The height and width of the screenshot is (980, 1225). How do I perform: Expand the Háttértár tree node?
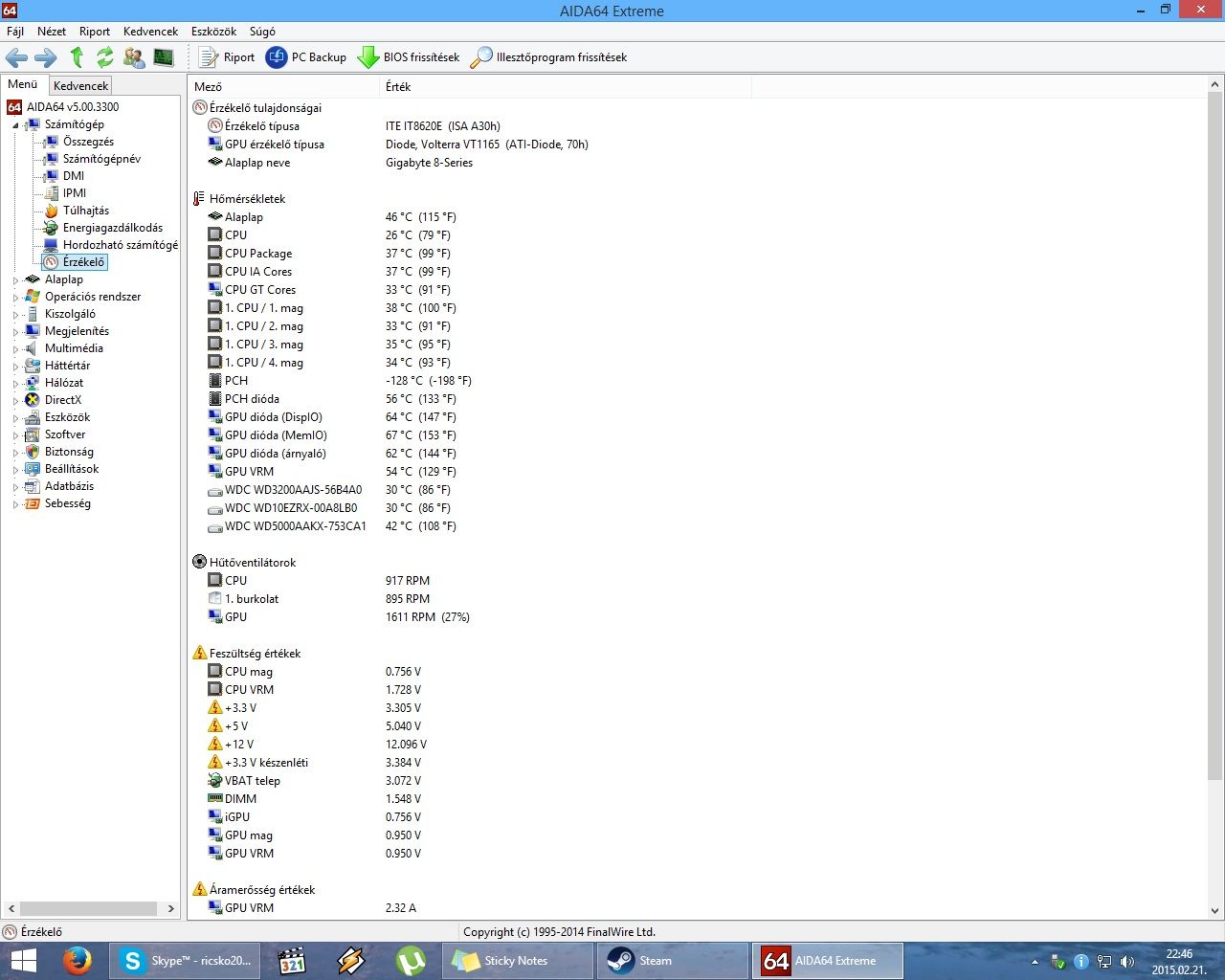[x=15, y=367]
